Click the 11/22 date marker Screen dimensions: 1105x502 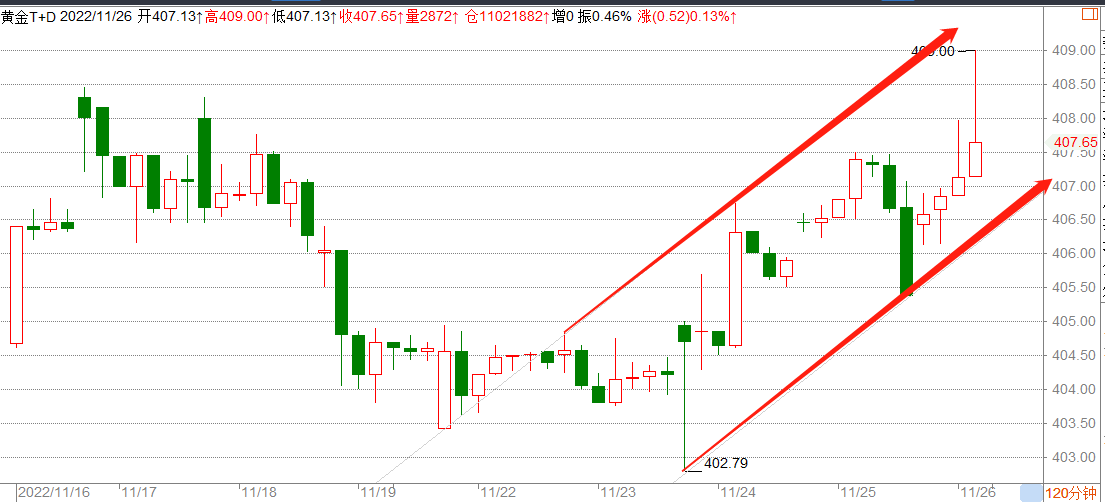tap(497, 491)
